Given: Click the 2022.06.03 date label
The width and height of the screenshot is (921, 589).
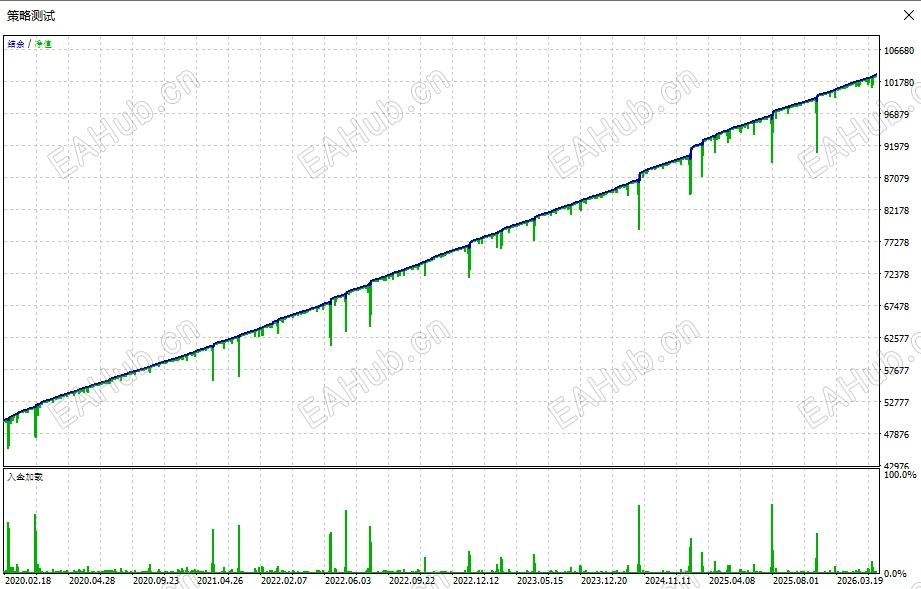Looking at the screenshot, I should [x=348, y=581].
